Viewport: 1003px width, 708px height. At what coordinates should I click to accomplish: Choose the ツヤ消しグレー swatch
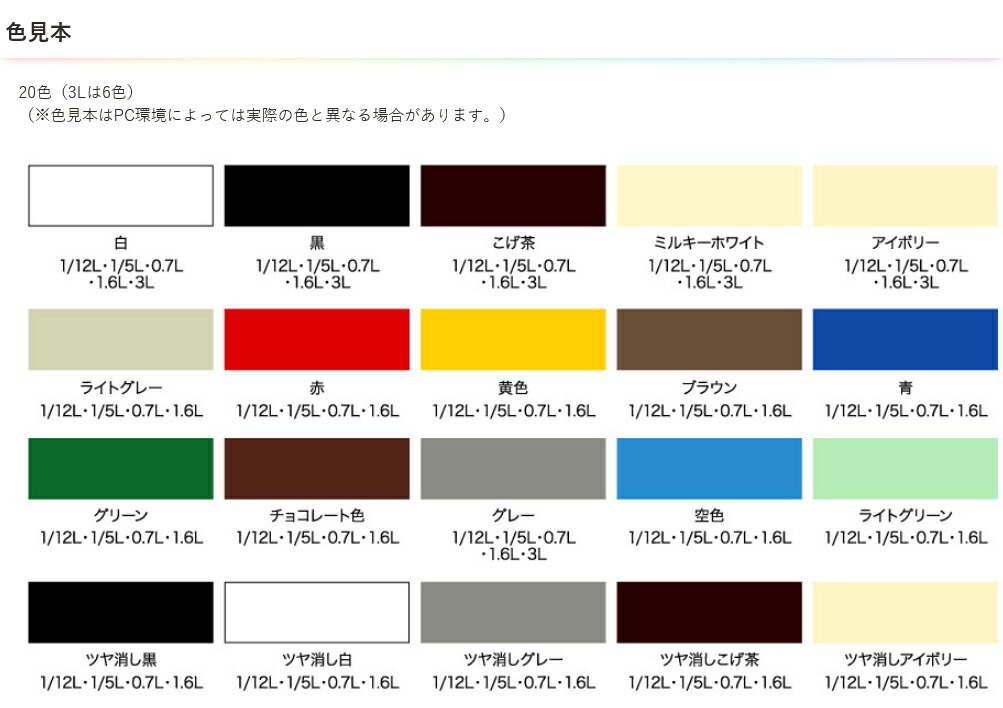click(513, 613)
